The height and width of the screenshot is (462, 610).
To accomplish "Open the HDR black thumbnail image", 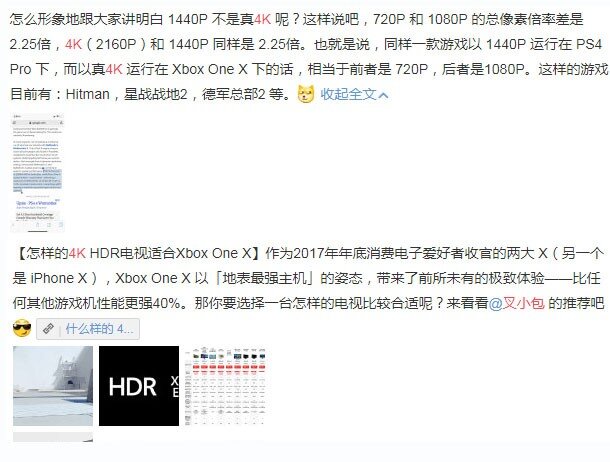I will [x=139, y=386].
